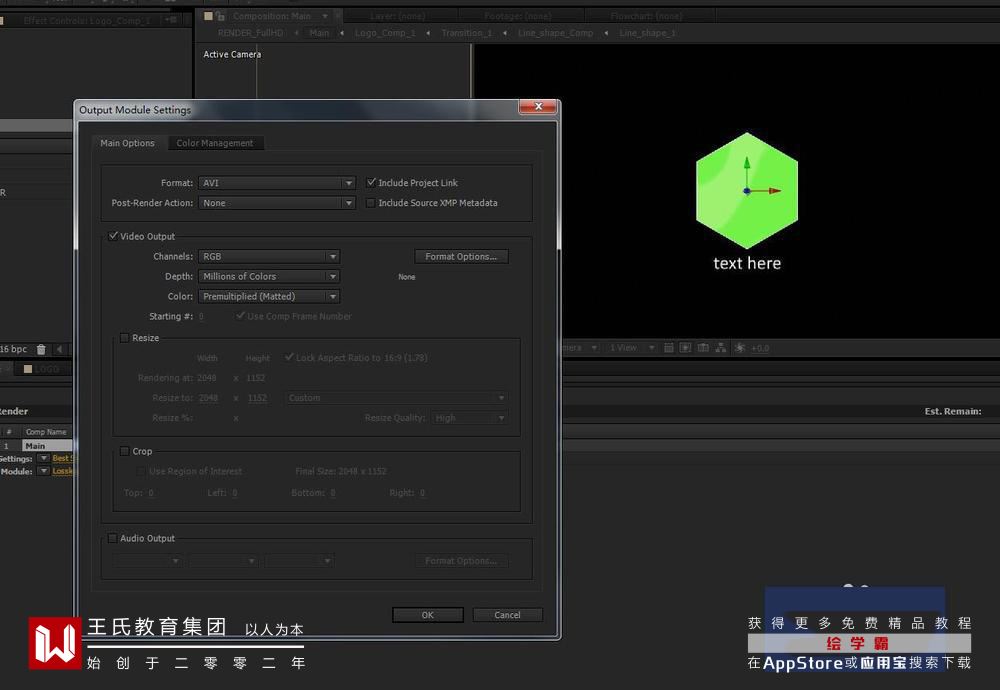The height and width of the screenshot is (690, 1000).
Task: Select the Effect Controls: Logo_Comp_1 tab
Action: coord(87,20)
